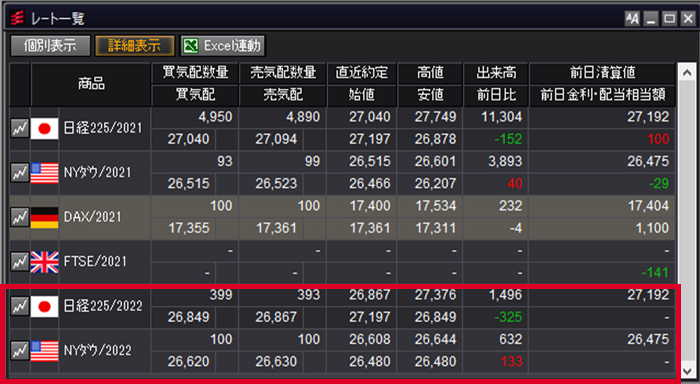
Task: Open chart icon for FTSE/2021 row
Action: tap(20, 262)
